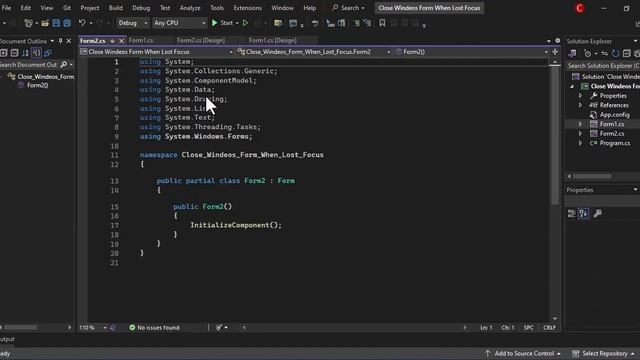Image resolution: width=640 pixels, height=360 pixels.
Task: Click the Search Solution Explorer input field
Action: 602,66
